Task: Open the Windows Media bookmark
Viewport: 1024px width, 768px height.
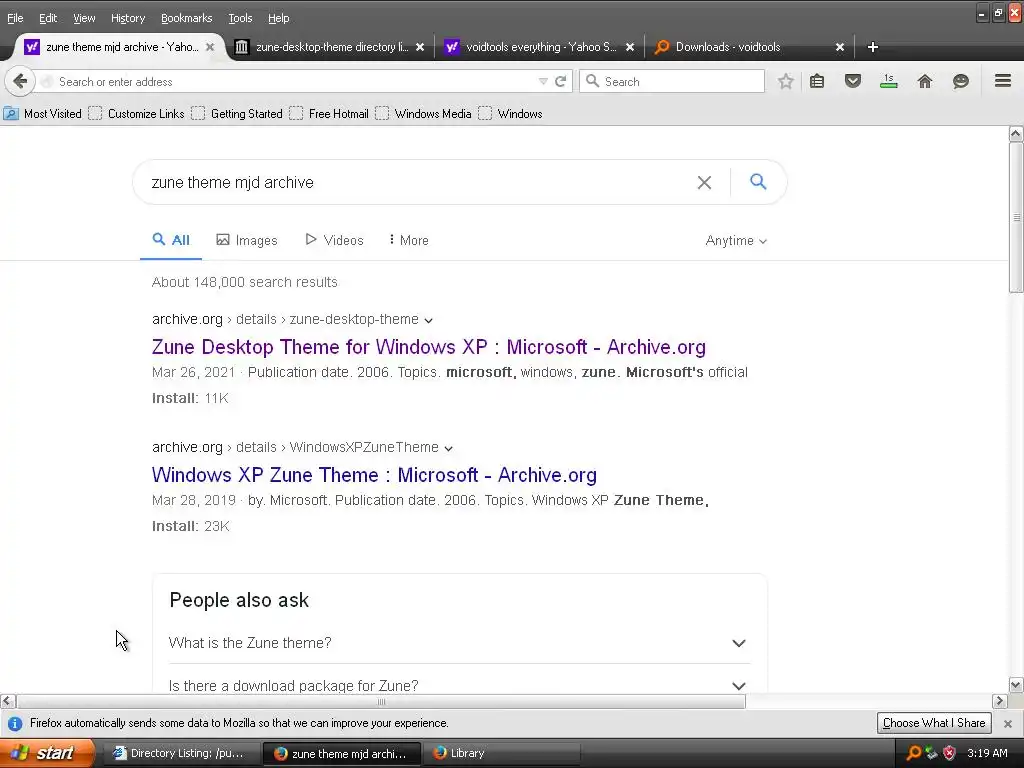Action: tap(423, 114)
